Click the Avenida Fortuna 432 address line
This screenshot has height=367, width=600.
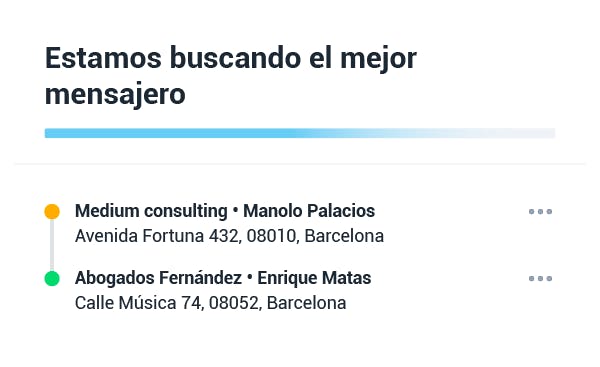(230, 236)
